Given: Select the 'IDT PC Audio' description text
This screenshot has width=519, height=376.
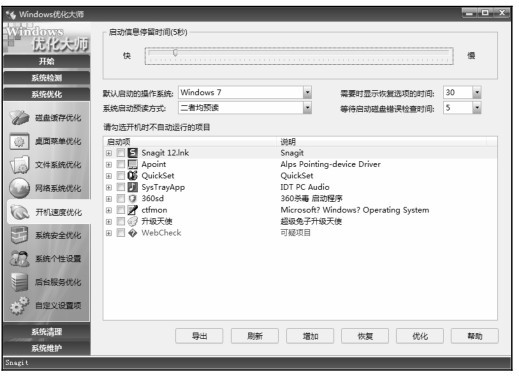Looking at the screenshot, I should coord(305,187).
